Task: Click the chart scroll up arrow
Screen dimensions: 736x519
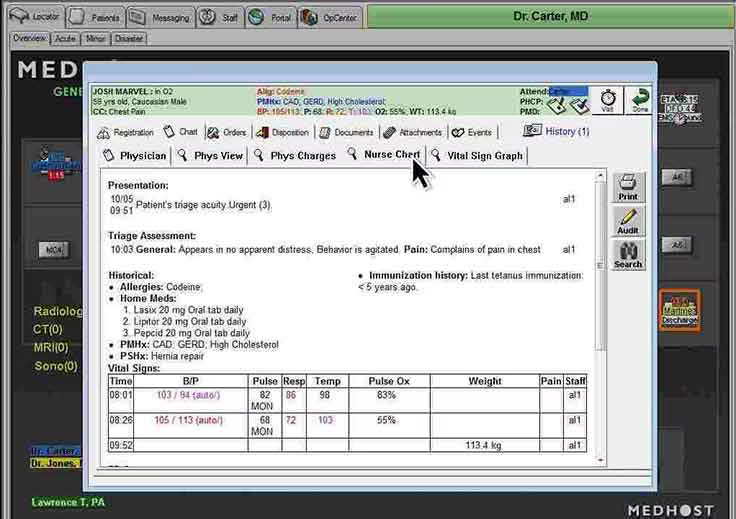Action: (600, 176)
